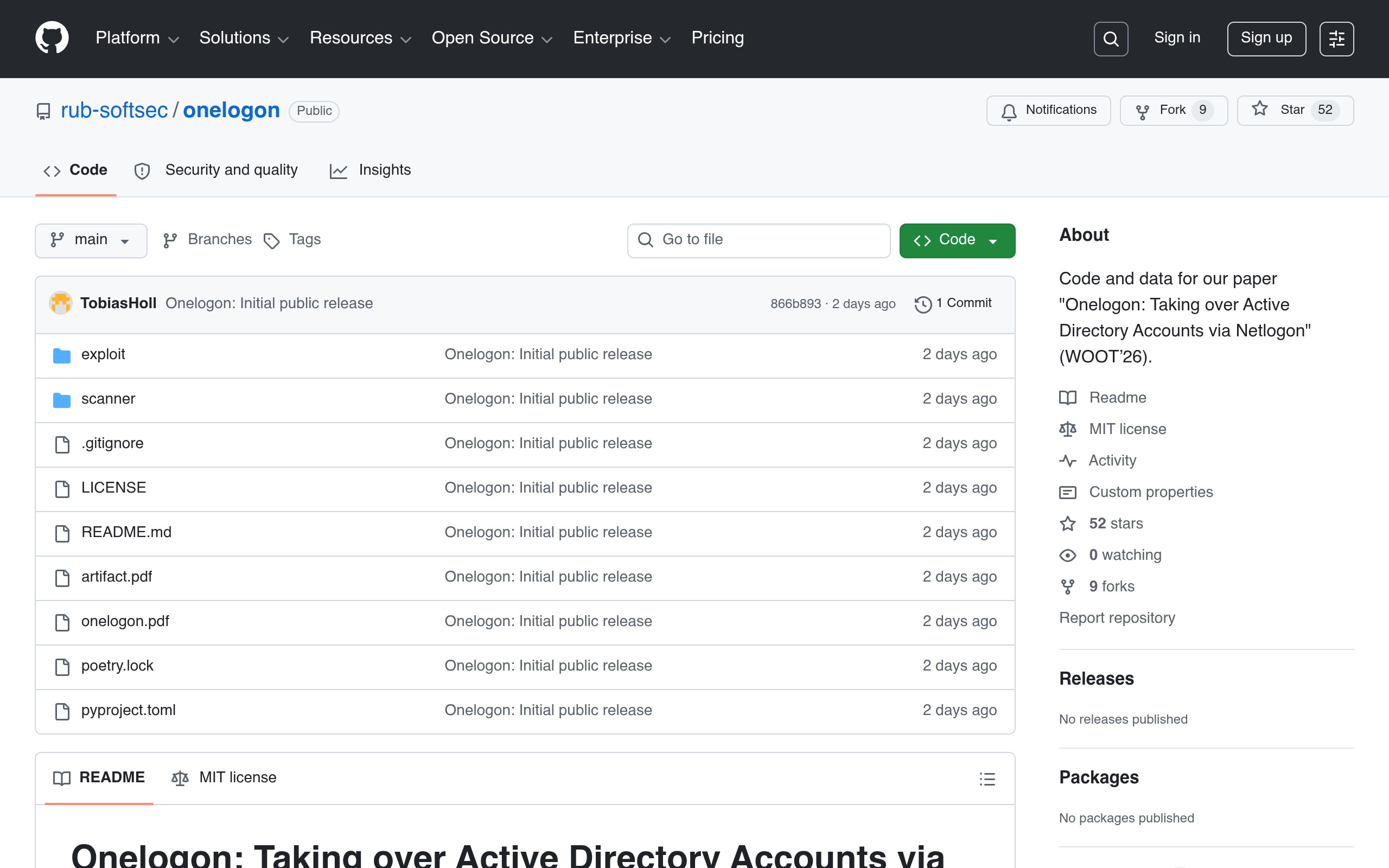Click the Fork icon
The height and width of the screenshot is (868, 1389).
tap(1142, 111)
